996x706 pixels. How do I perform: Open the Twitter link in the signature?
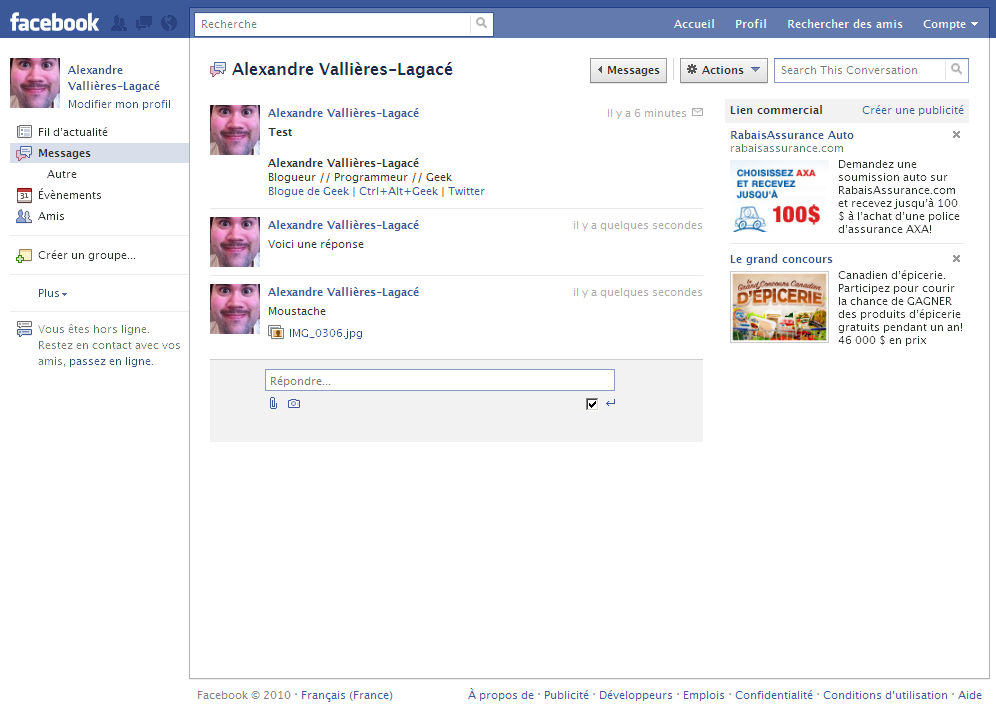point(466,191)
